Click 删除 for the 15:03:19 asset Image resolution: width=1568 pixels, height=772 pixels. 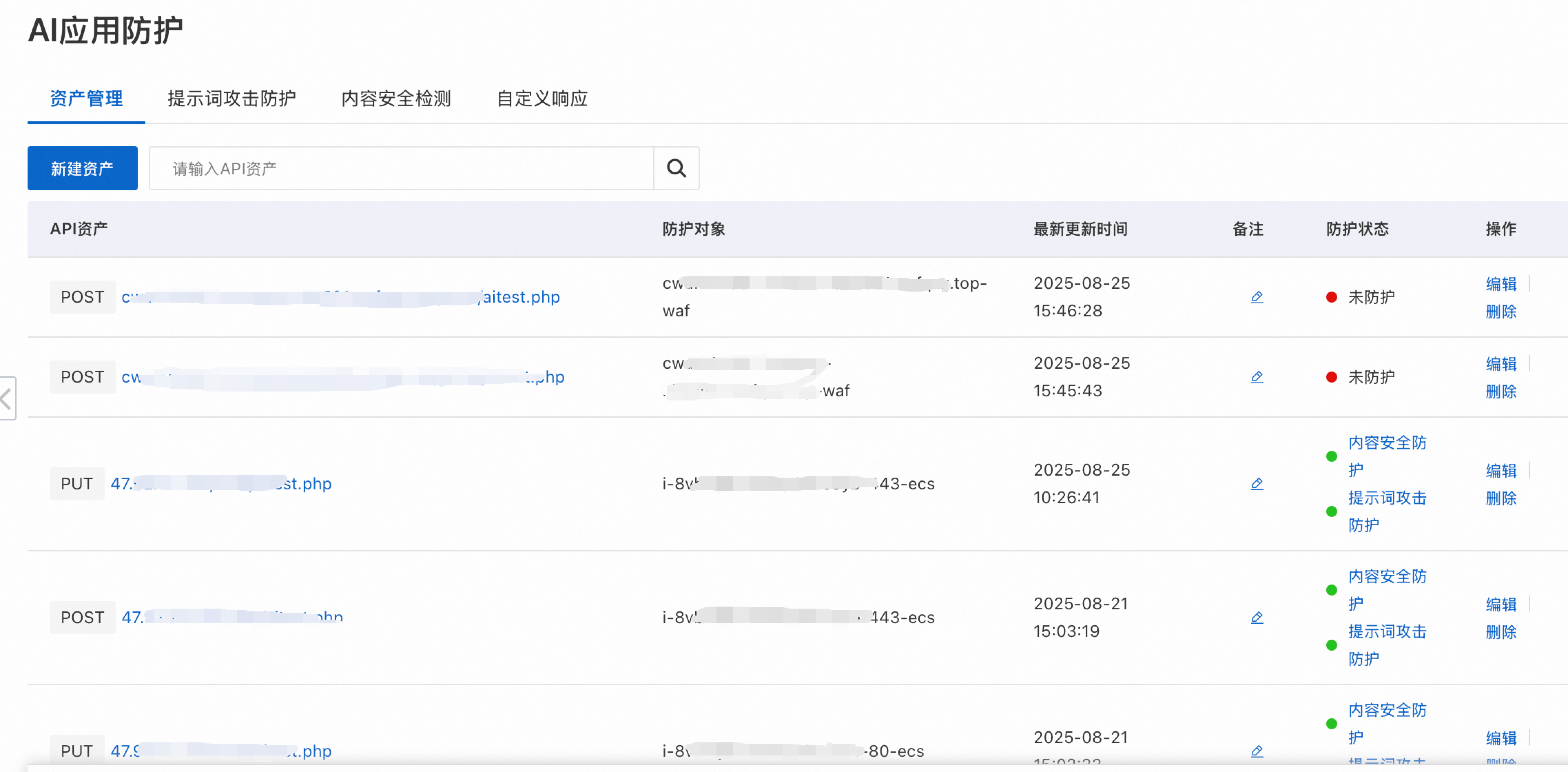click(x=1500, y=632)
